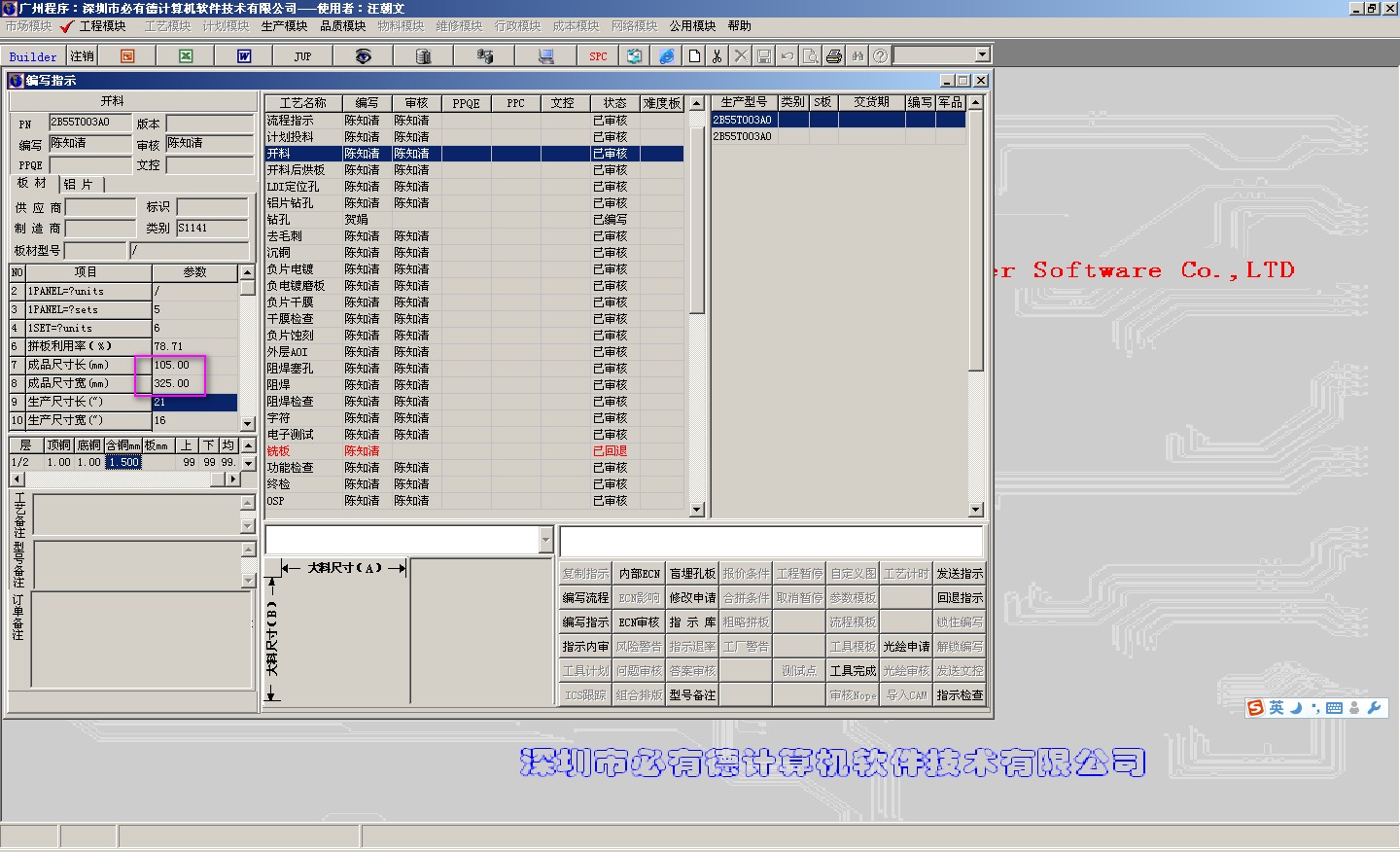The image size is (1400, 852).
Task: Open the SPC toolbar button
Action: (x=598, y=56)
